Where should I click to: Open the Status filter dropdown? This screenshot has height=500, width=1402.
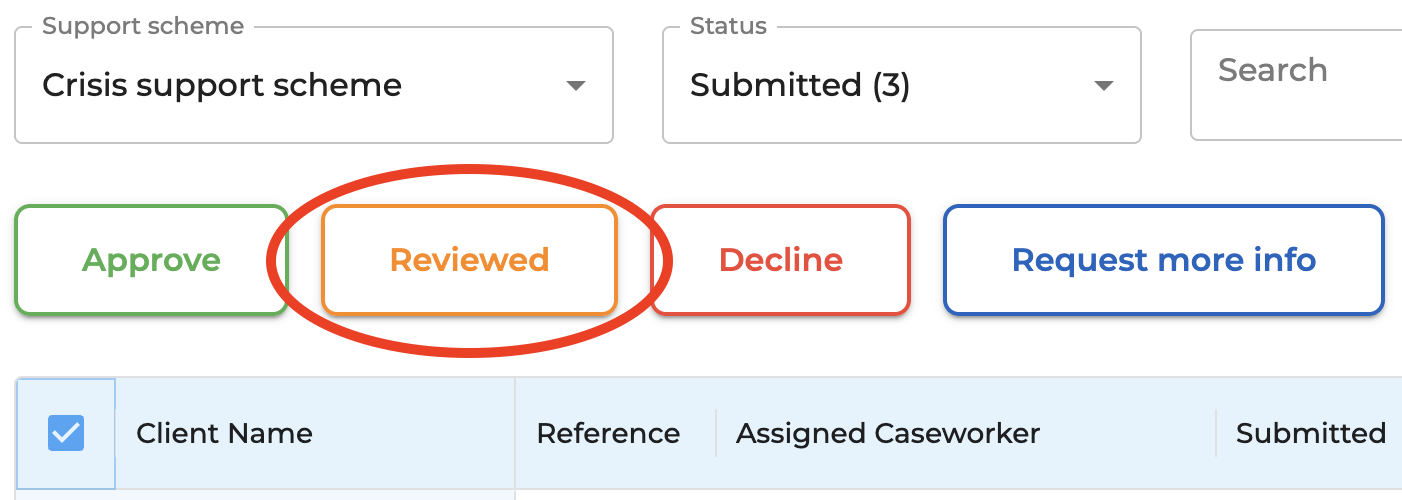(902, 85)
